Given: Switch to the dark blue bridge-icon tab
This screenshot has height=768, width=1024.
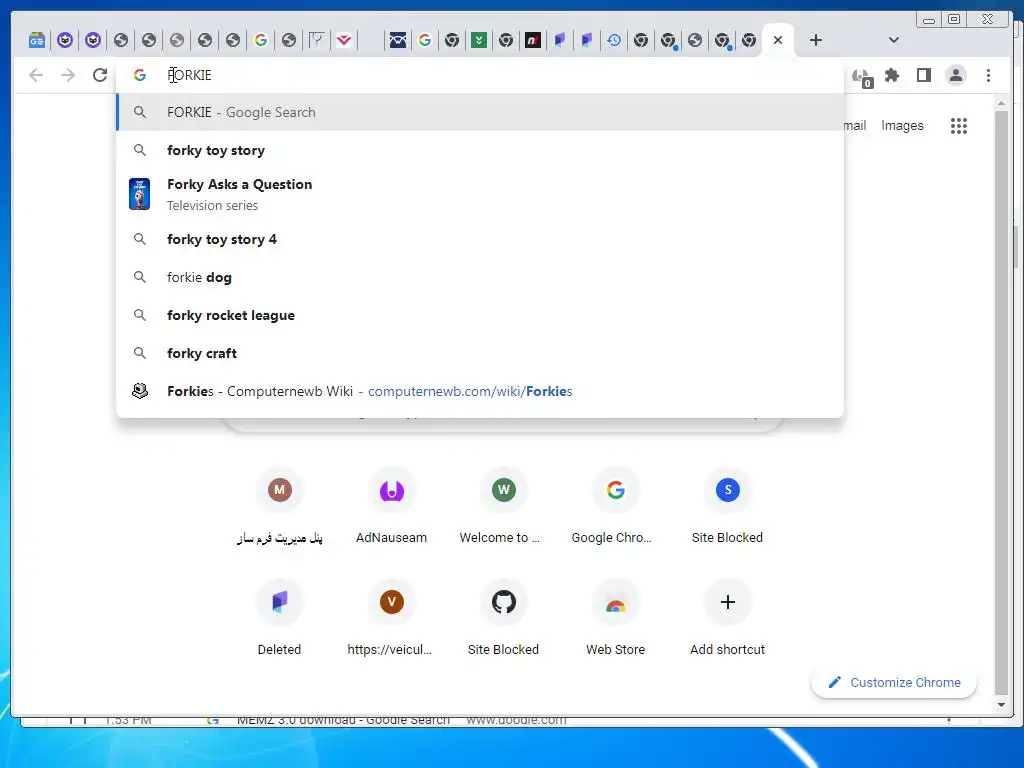Looking at the screenshot, I should tap(398, 40).
